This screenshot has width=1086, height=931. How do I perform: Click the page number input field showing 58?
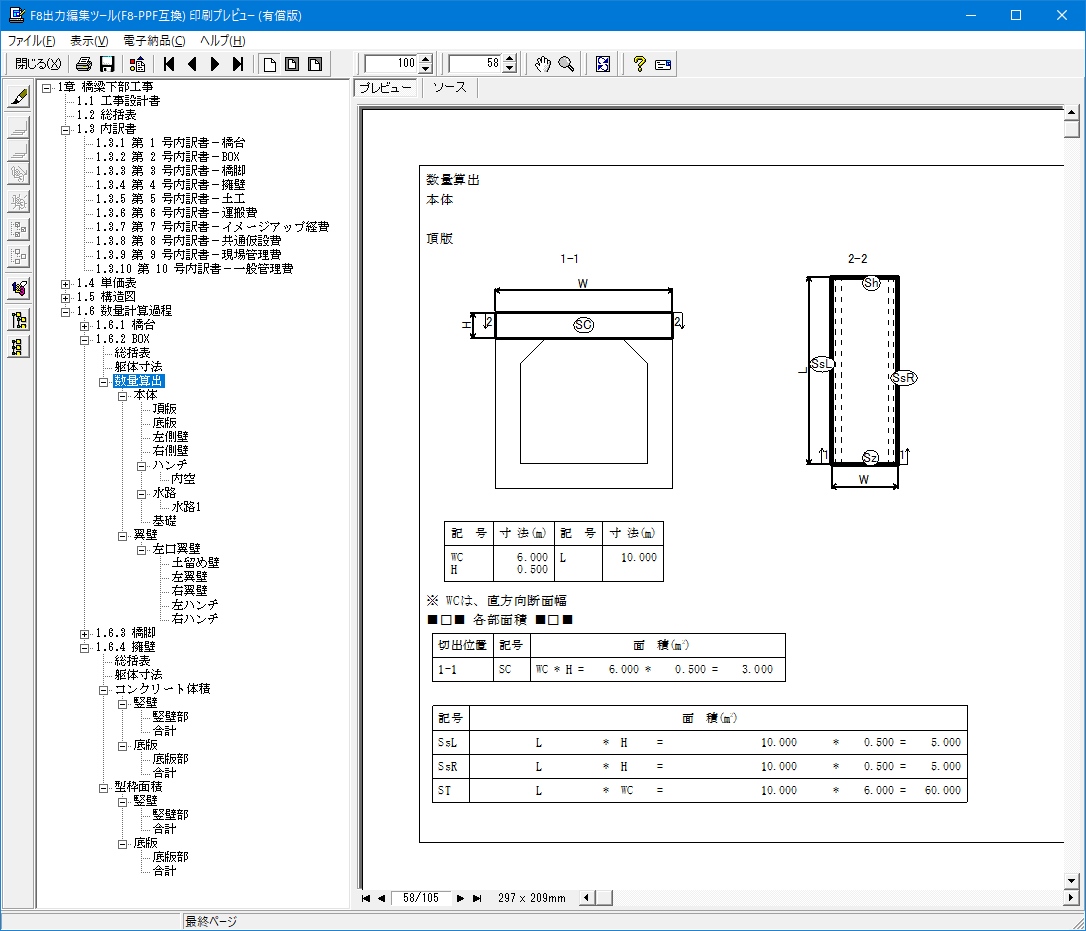[475, 64]
